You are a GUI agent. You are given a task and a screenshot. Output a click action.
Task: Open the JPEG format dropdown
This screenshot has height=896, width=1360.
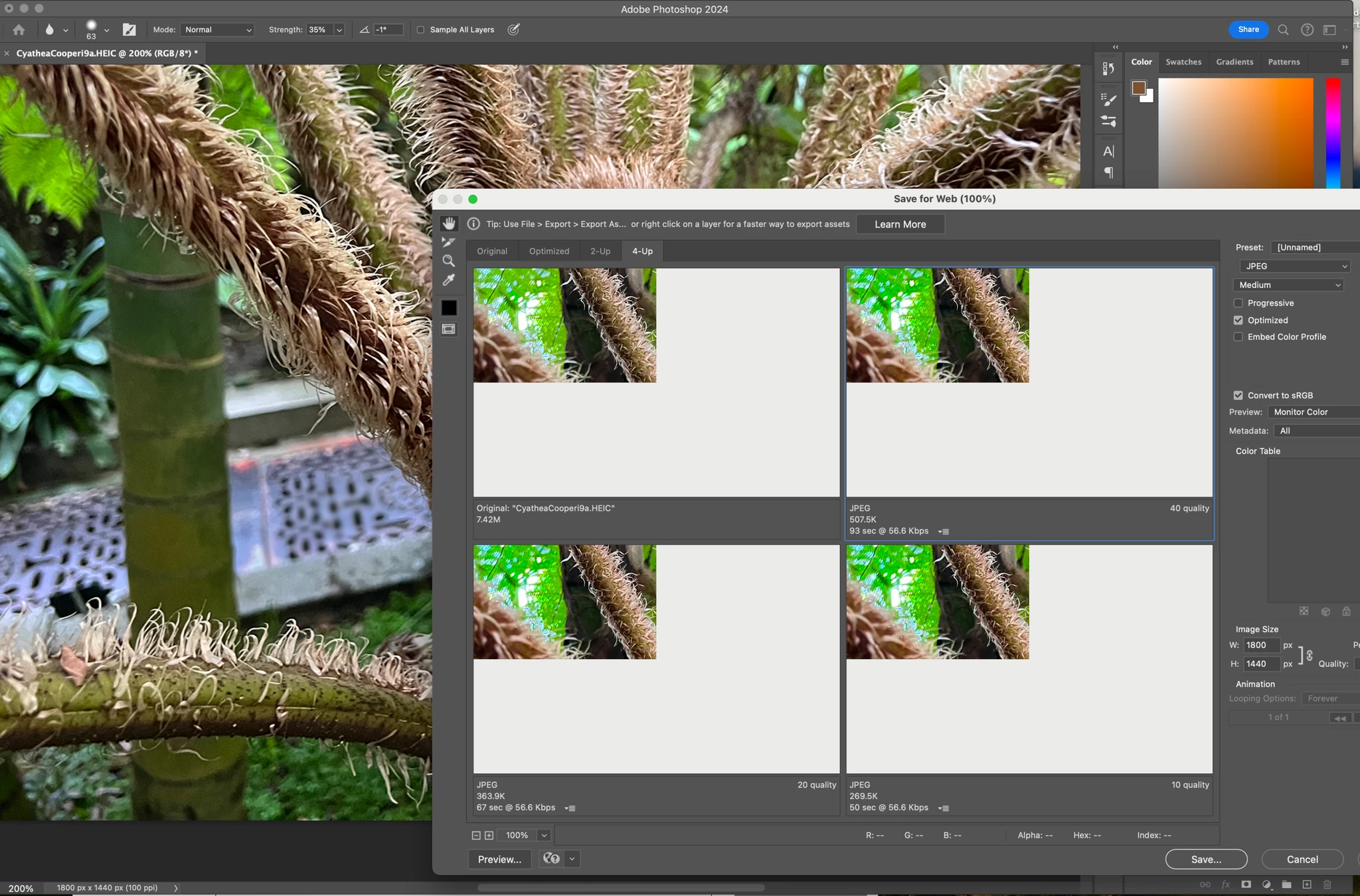tap(1295, 266)
